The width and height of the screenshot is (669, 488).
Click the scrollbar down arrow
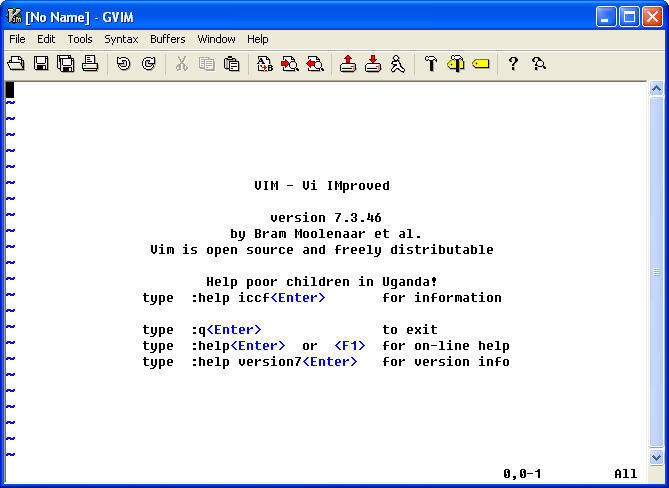pyautogui.click(x=656, y=457)
